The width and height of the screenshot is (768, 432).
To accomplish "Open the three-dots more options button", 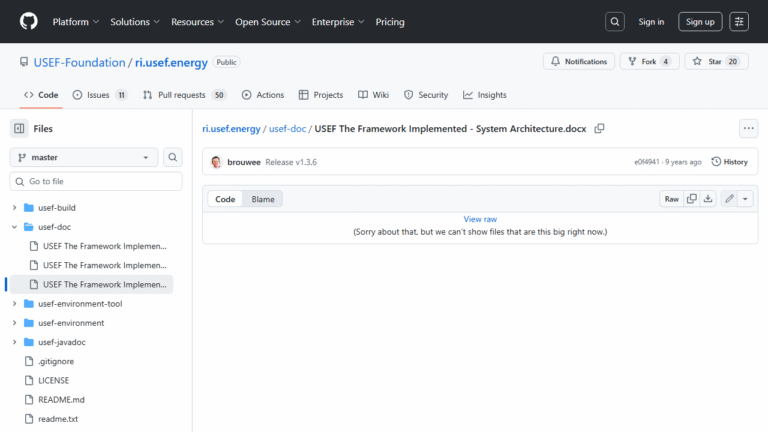I will pyautogui.click(x=748, y=128).
